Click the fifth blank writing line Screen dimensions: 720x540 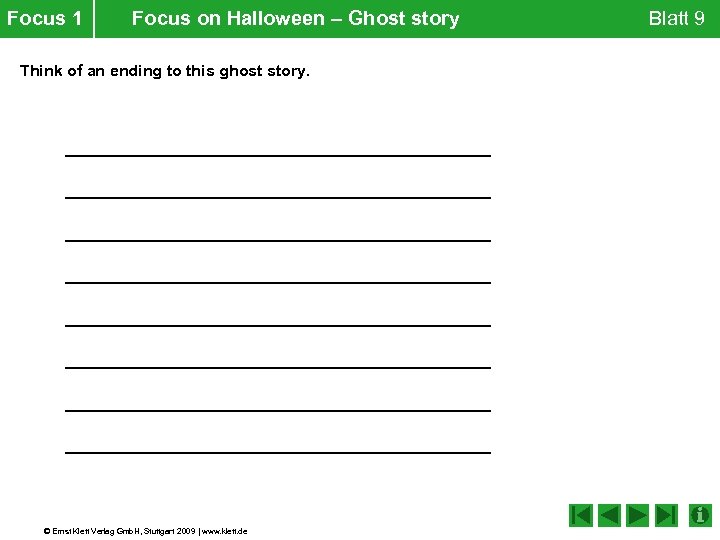point(278,323)
